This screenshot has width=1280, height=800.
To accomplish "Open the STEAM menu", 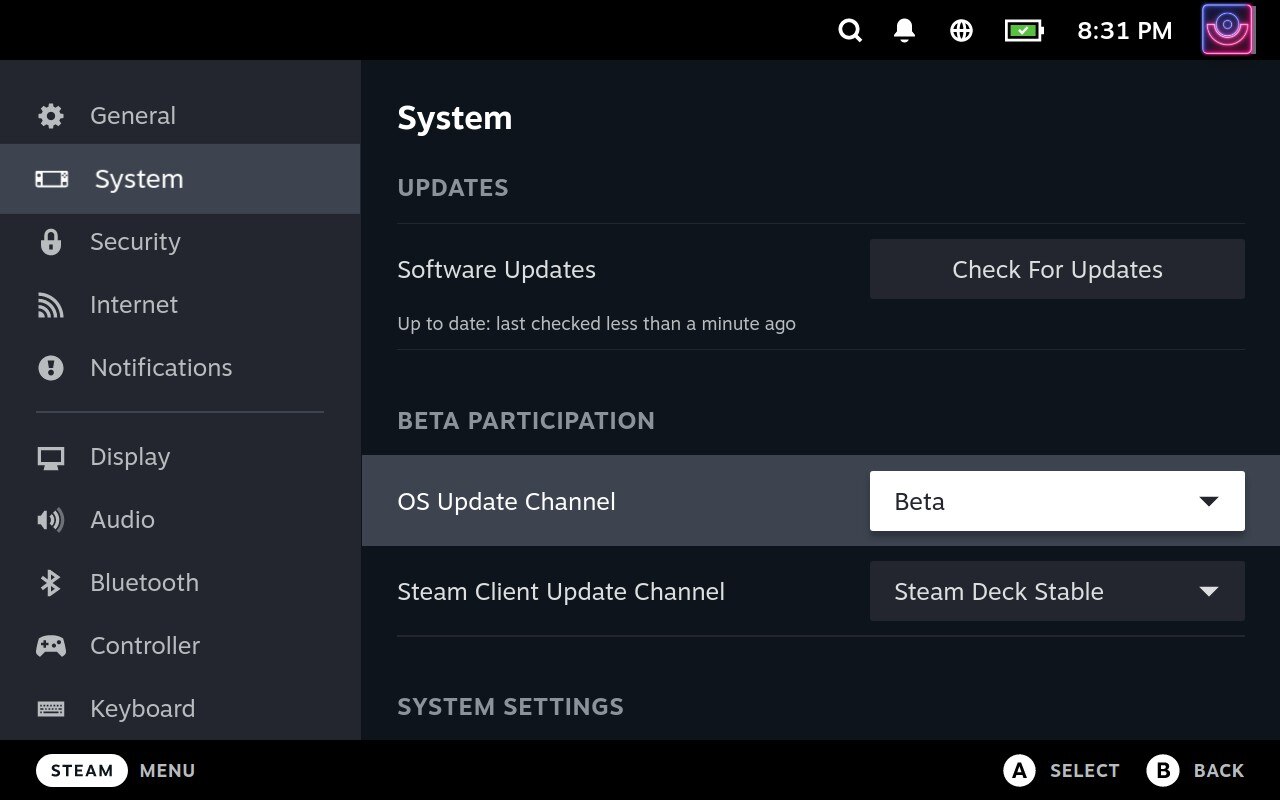I will [81, 770].
